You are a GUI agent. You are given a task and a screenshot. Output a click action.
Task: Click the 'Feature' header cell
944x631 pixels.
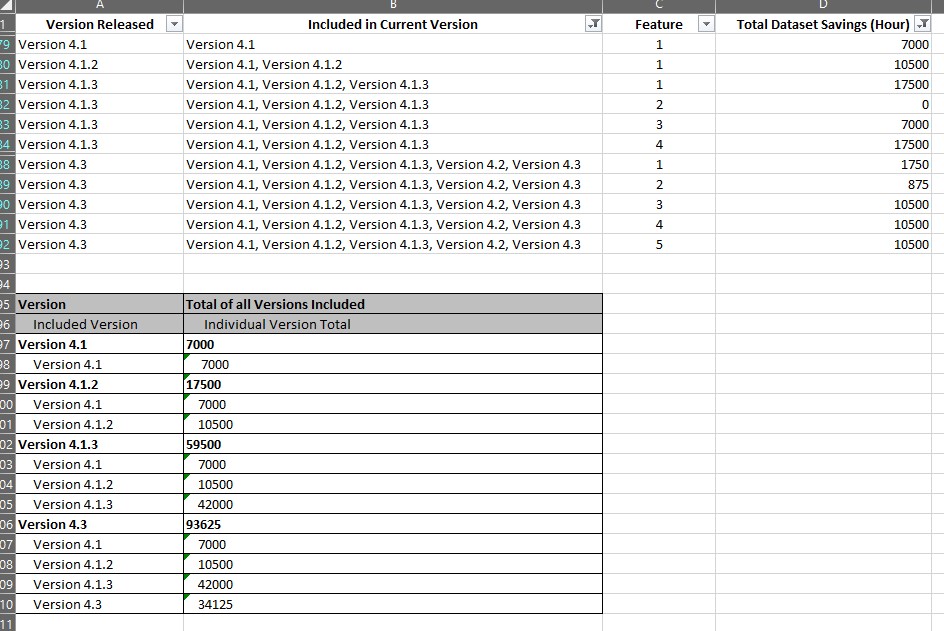(x=659, y=24)
